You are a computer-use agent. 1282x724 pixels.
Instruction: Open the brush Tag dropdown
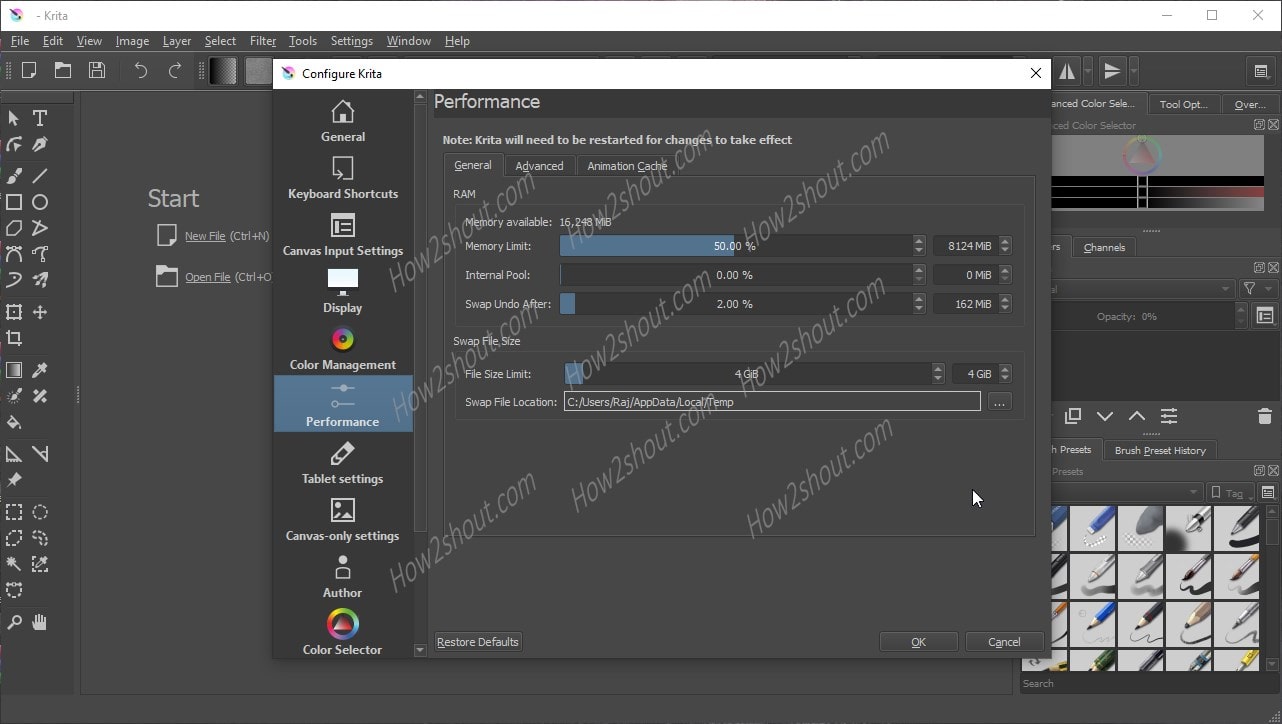(1230, 493)
